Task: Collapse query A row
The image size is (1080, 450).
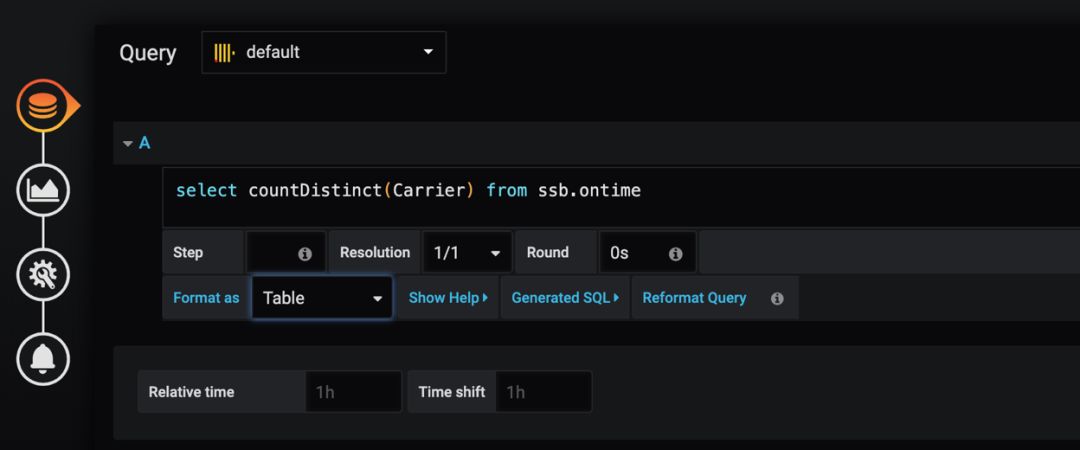Action: click(x=136, y=143)
